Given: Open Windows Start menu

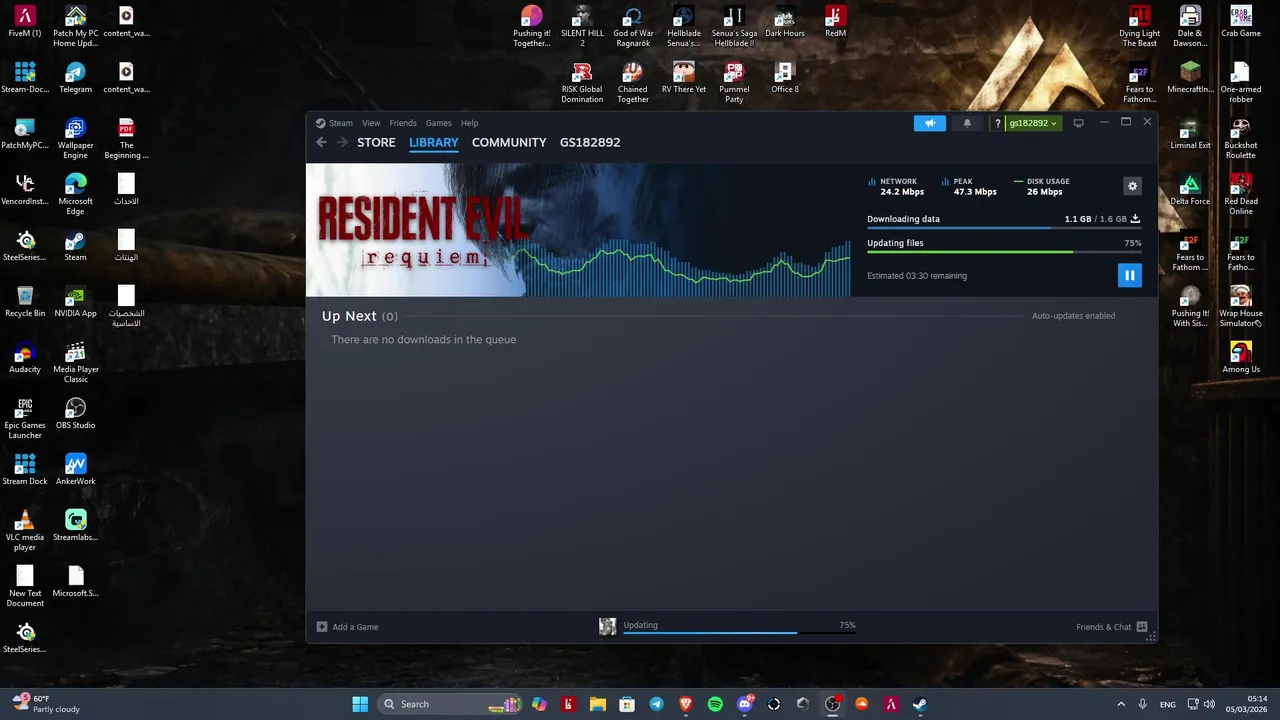Looking at the screenshot, I should tap(360, 704).
